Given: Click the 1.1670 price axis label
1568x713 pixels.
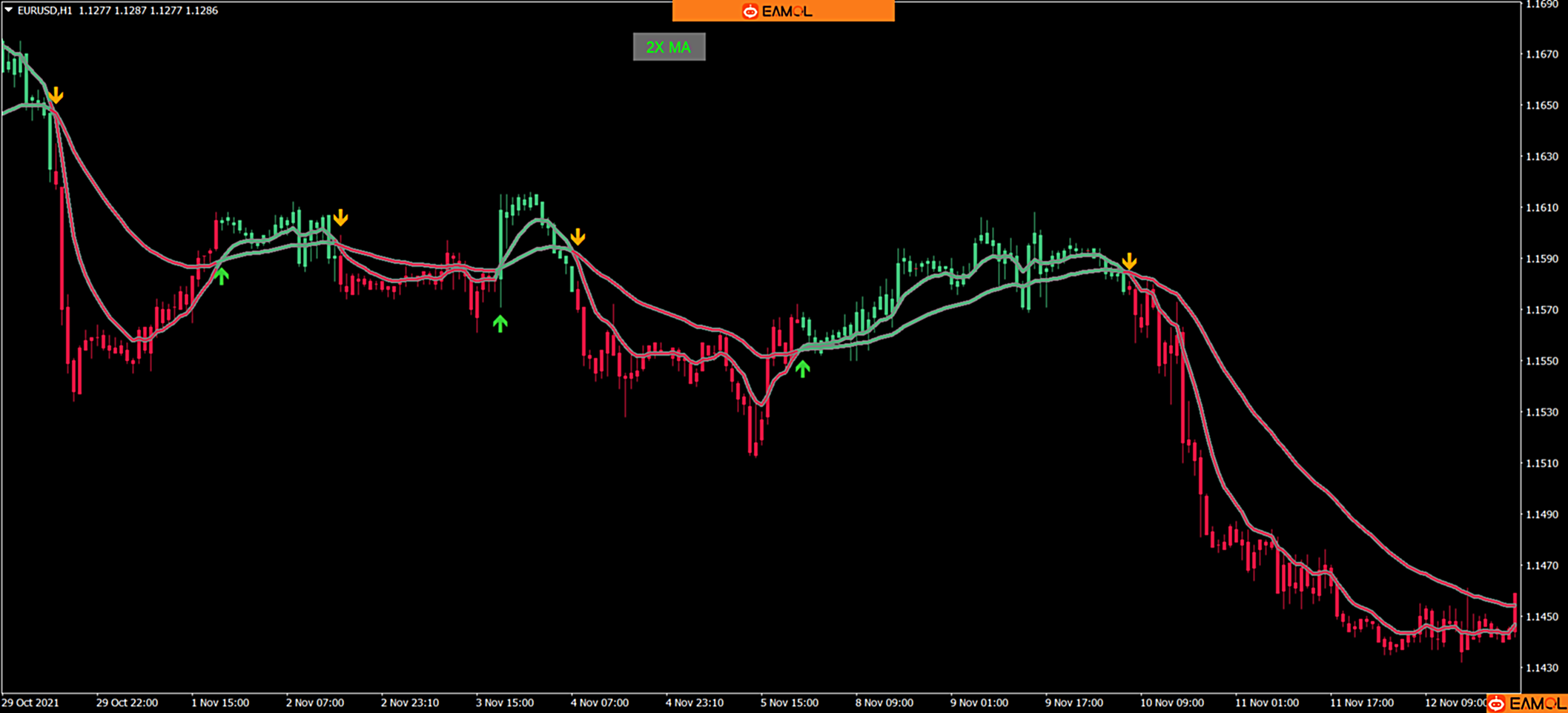Looking at the screenshot, I should 1541,54.
